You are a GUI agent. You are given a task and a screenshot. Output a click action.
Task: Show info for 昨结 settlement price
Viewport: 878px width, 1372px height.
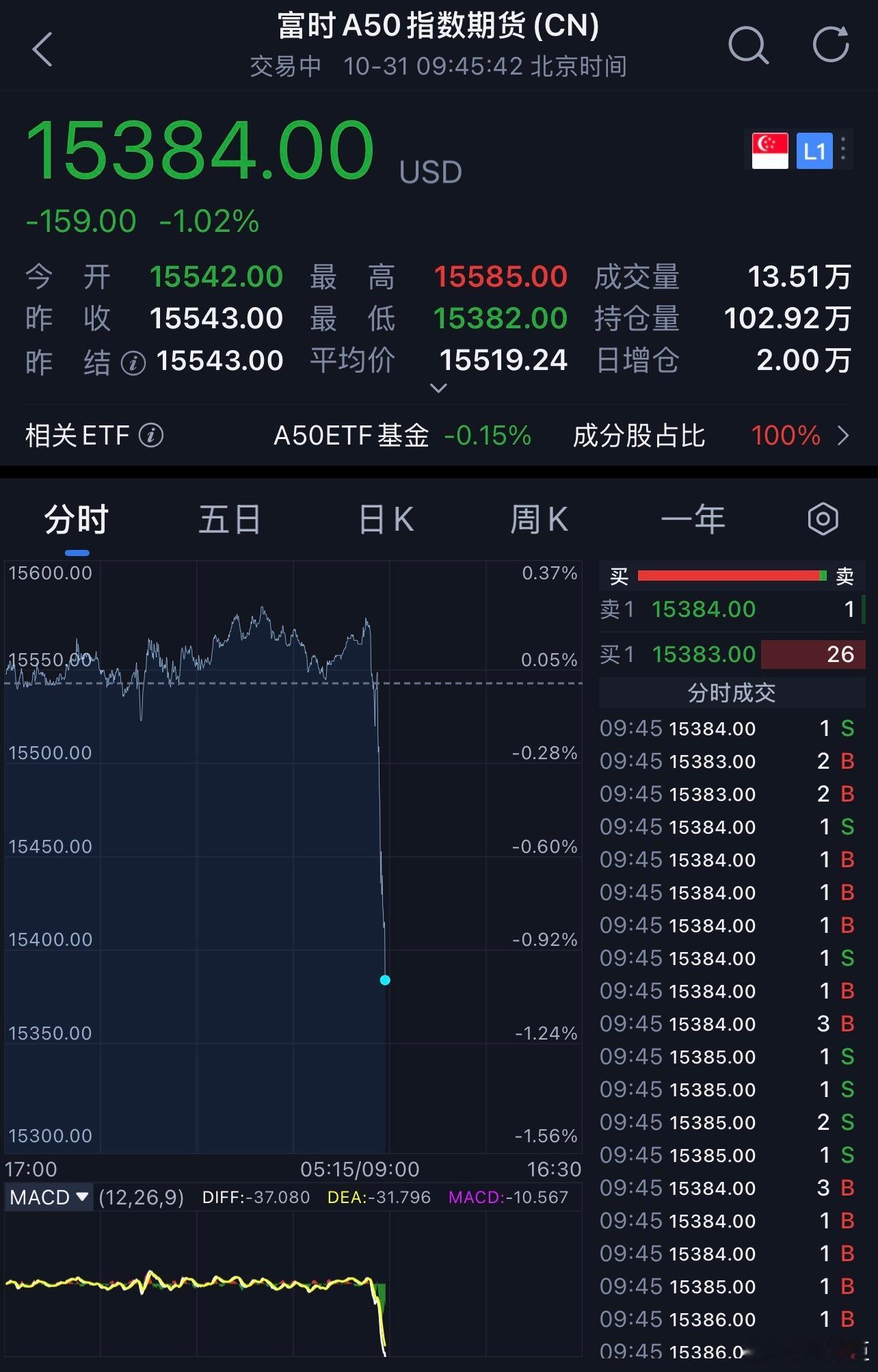(x=133, y=363)
